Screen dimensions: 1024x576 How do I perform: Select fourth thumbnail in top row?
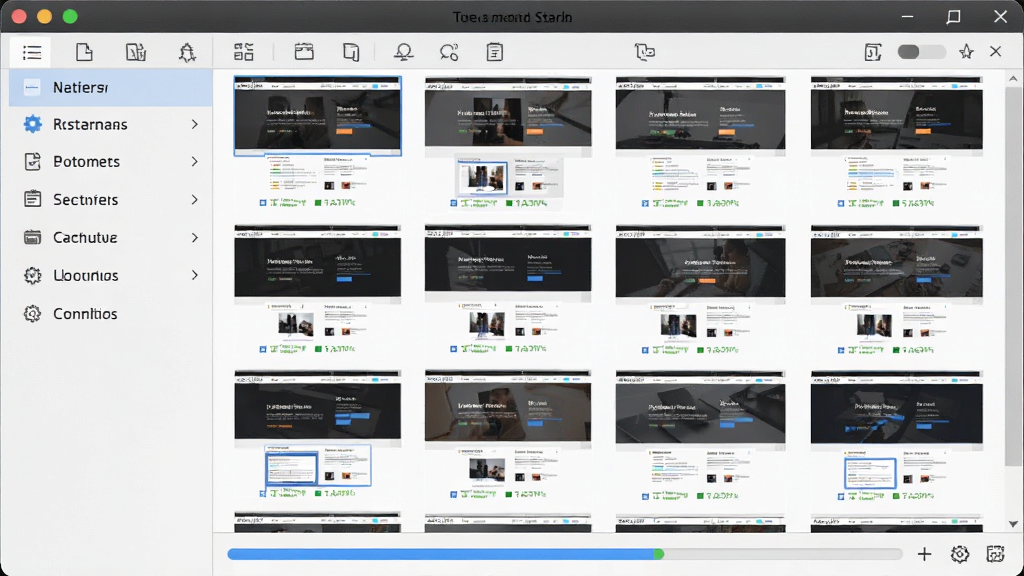click(x=896, y=116)
